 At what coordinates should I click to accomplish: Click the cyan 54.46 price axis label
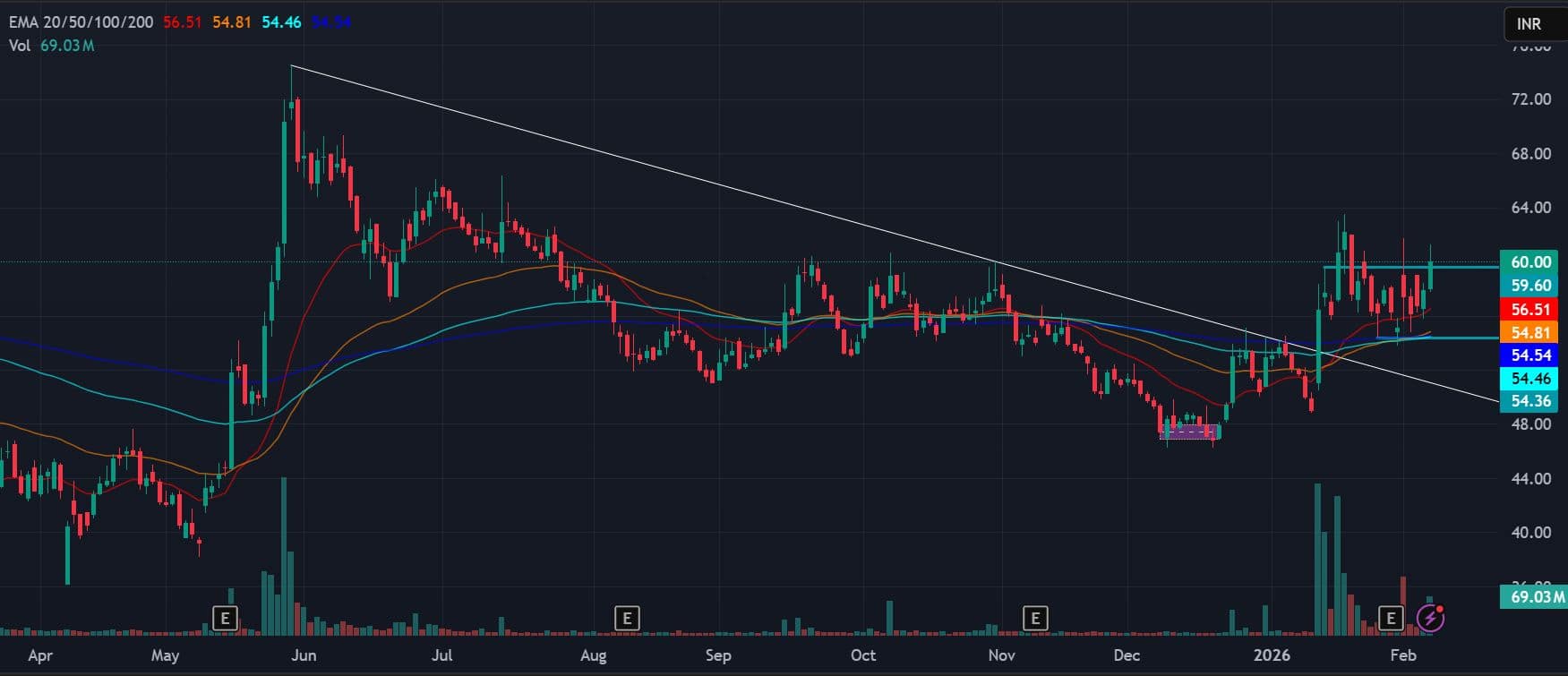click(x=1530, y=379)
